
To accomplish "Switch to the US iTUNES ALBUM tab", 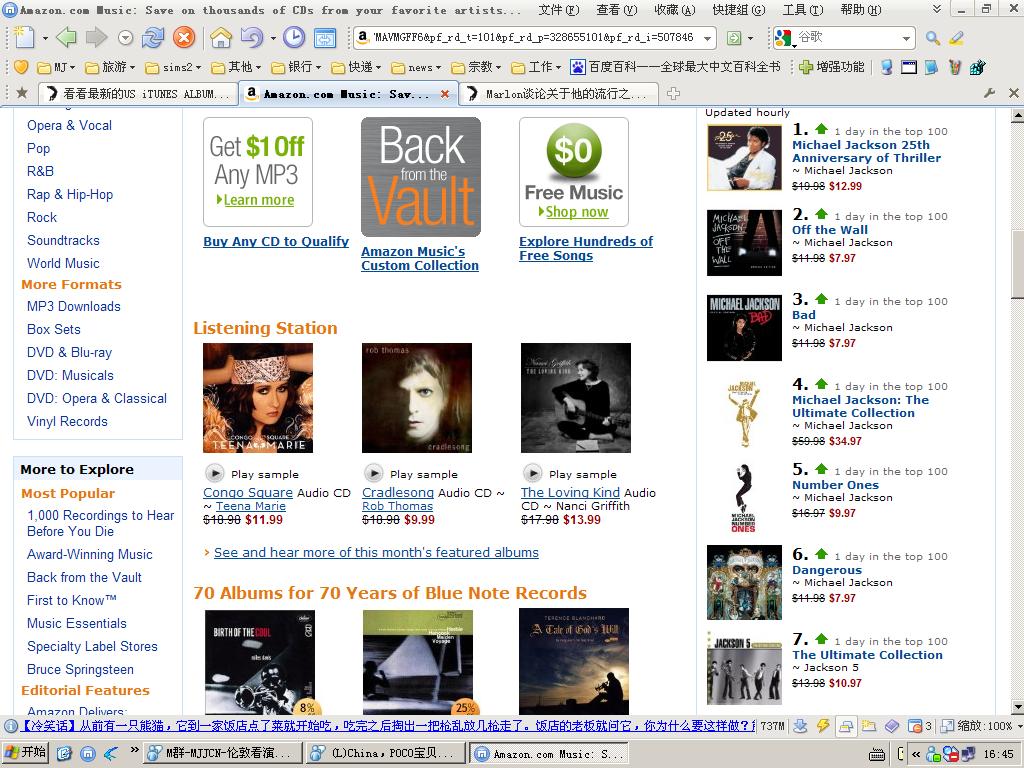I will click(138, 94).
